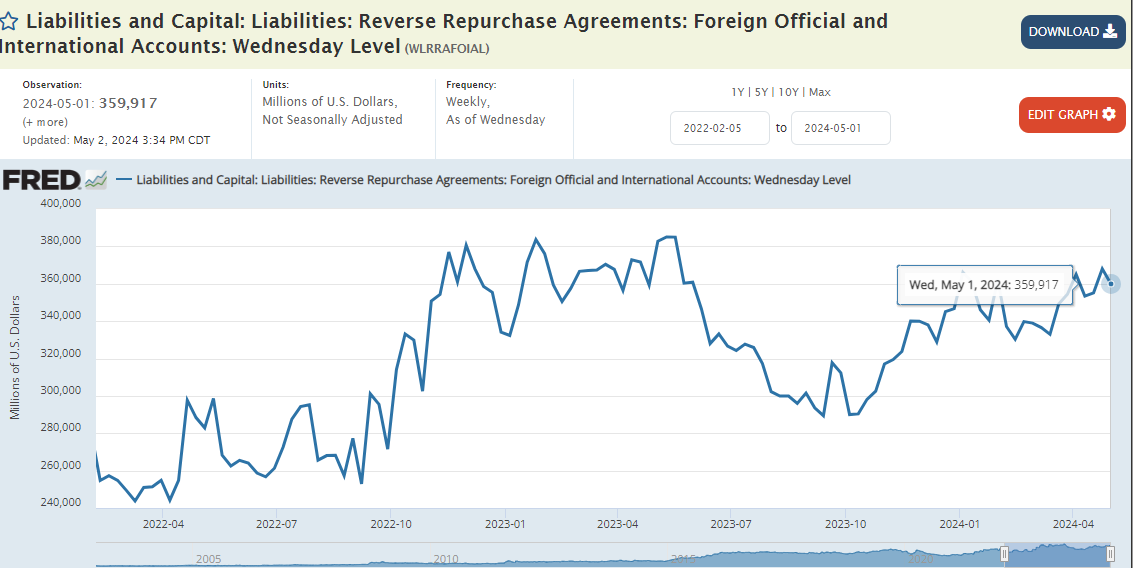The image size is (1133, 568).
Task: Click the left handle of the range slider
Action: click(1003, 553)
